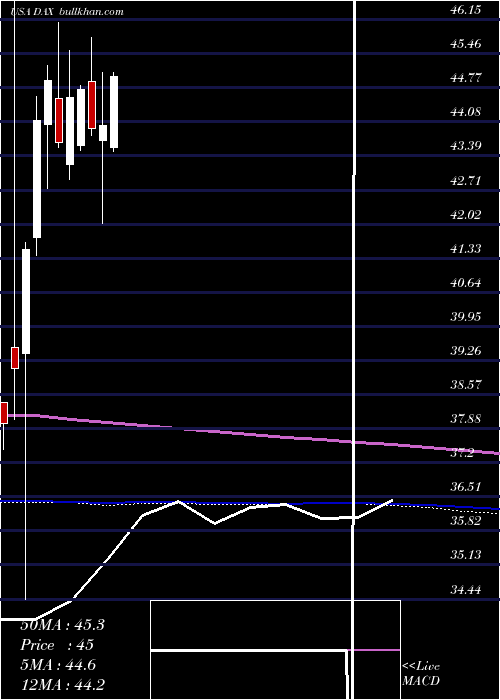This screenshot has width=500, height=700.
Task: Select the 39.95 price axis label
Action: (466, 317)
